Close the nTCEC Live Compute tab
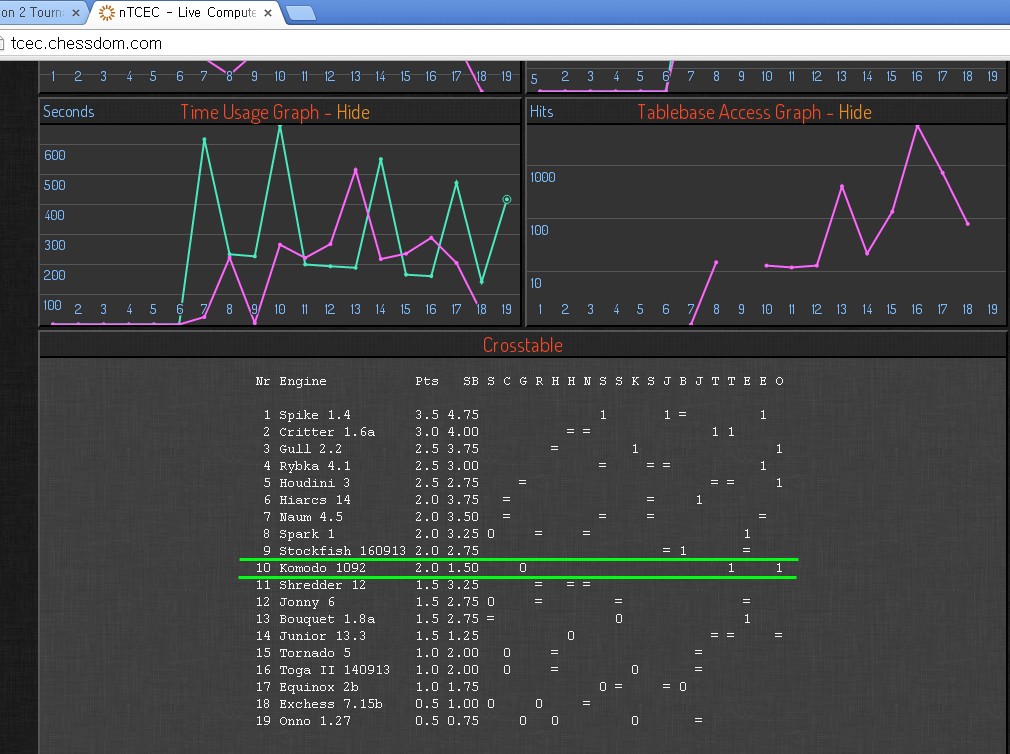Screen dimensions: 1010x754 pyautogui.click(x=268, y=12)
